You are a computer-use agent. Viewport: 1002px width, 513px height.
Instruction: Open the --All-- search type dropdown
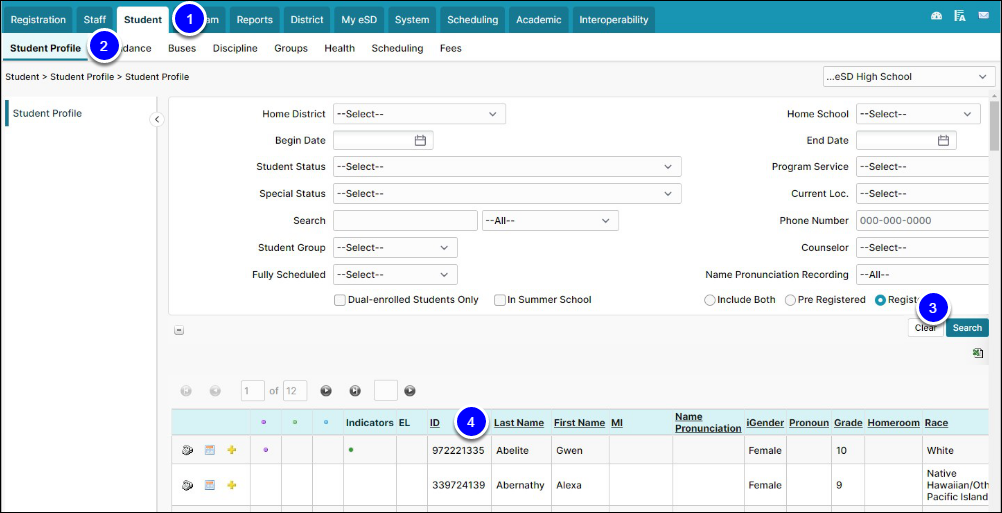(x=550, y=220)
